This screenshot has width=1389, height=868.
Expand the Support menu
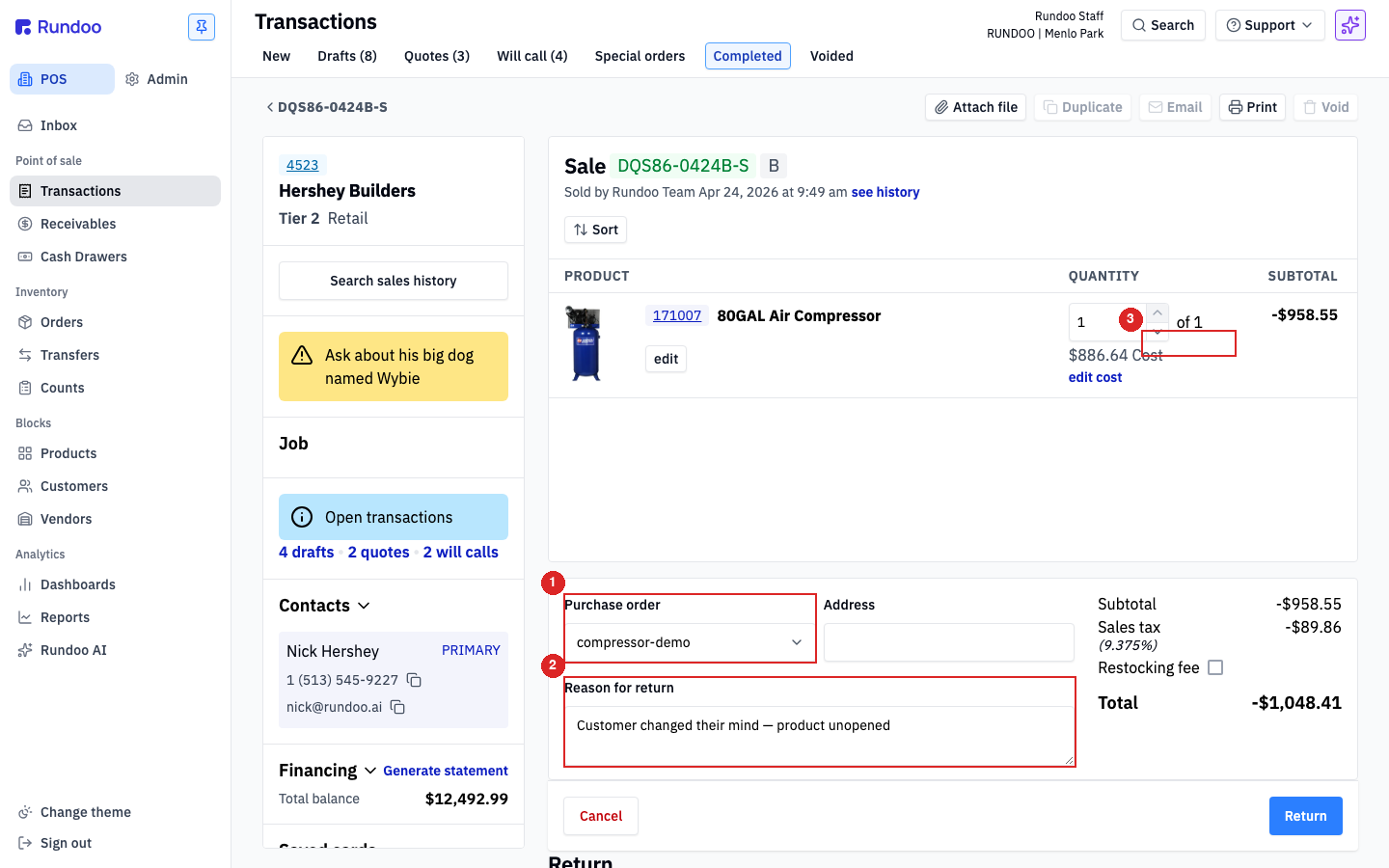pos(1269,25)
